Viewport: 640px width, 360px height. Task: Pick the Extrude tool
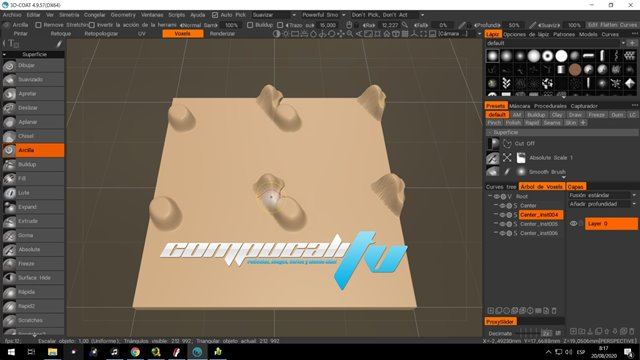(33, 221)
